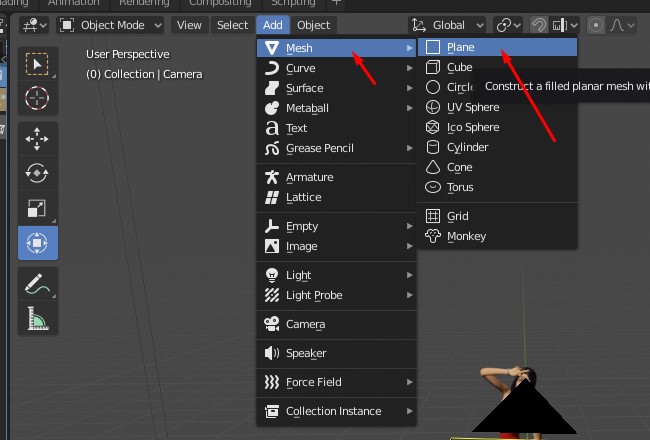Add a Monkey mesh

tap(497, 236)
